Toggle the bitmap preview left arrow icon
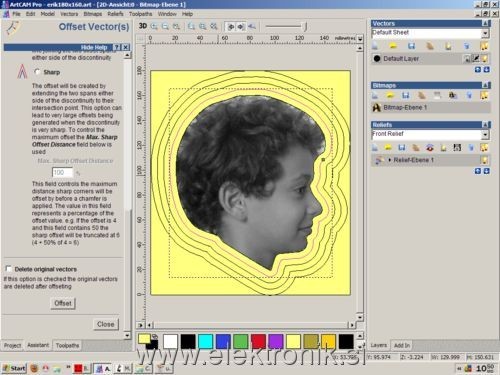This screenshot has width=500, height=375. (230, 26)
